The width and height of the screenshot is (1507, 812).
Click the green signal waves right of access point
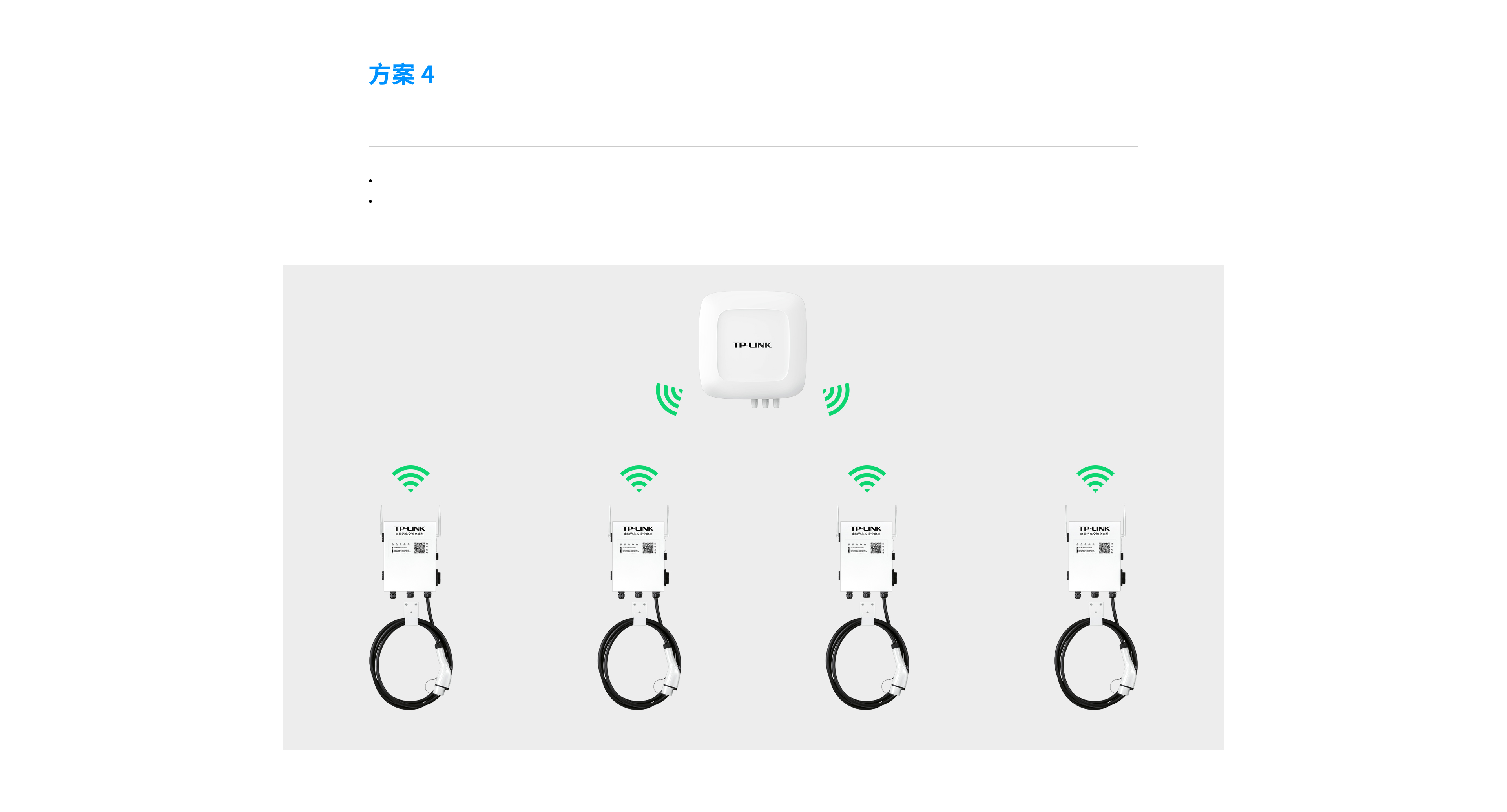click(836, 399)
